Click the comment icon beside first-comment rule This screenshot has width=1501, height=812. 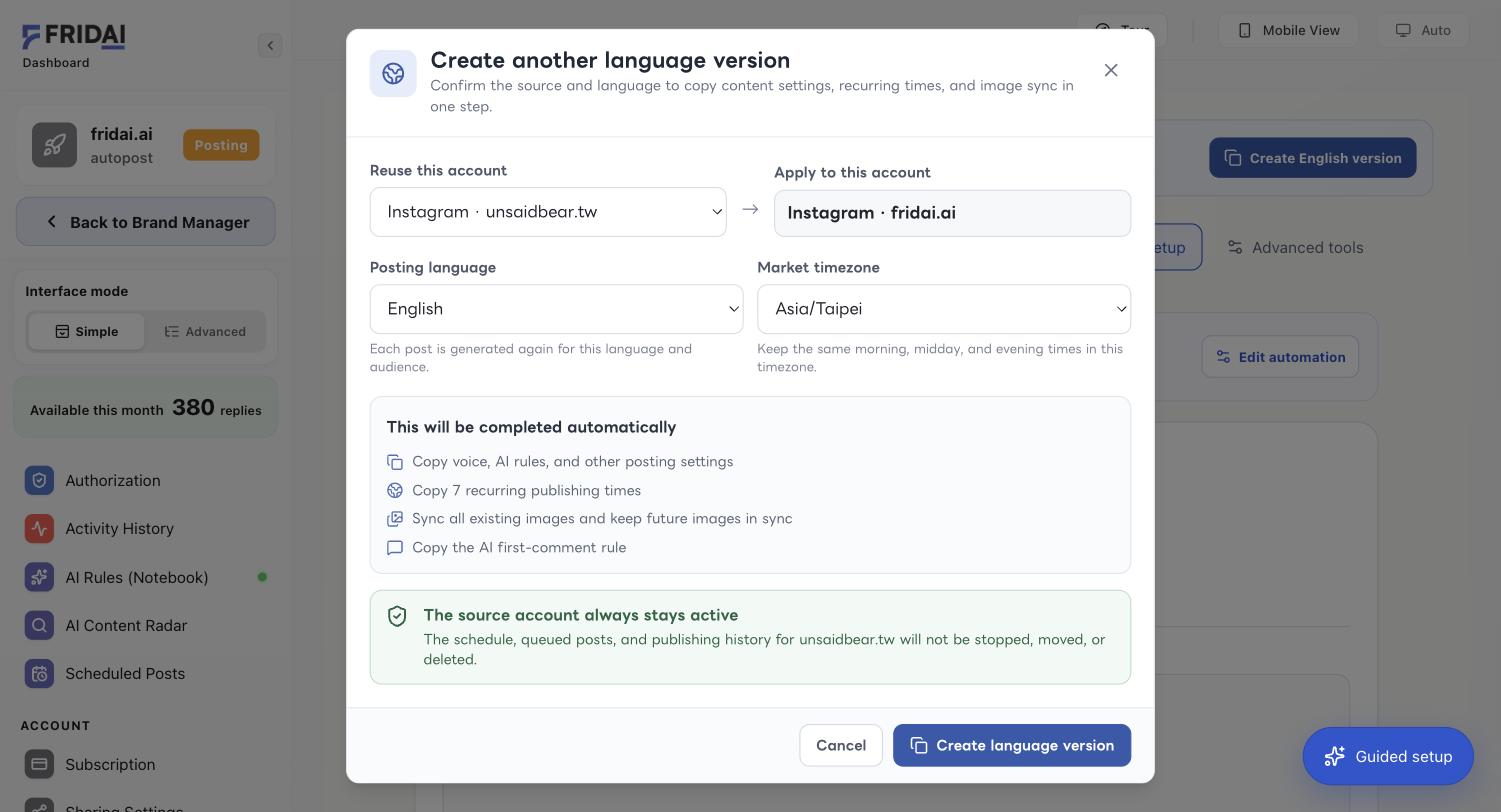[395, 548]
